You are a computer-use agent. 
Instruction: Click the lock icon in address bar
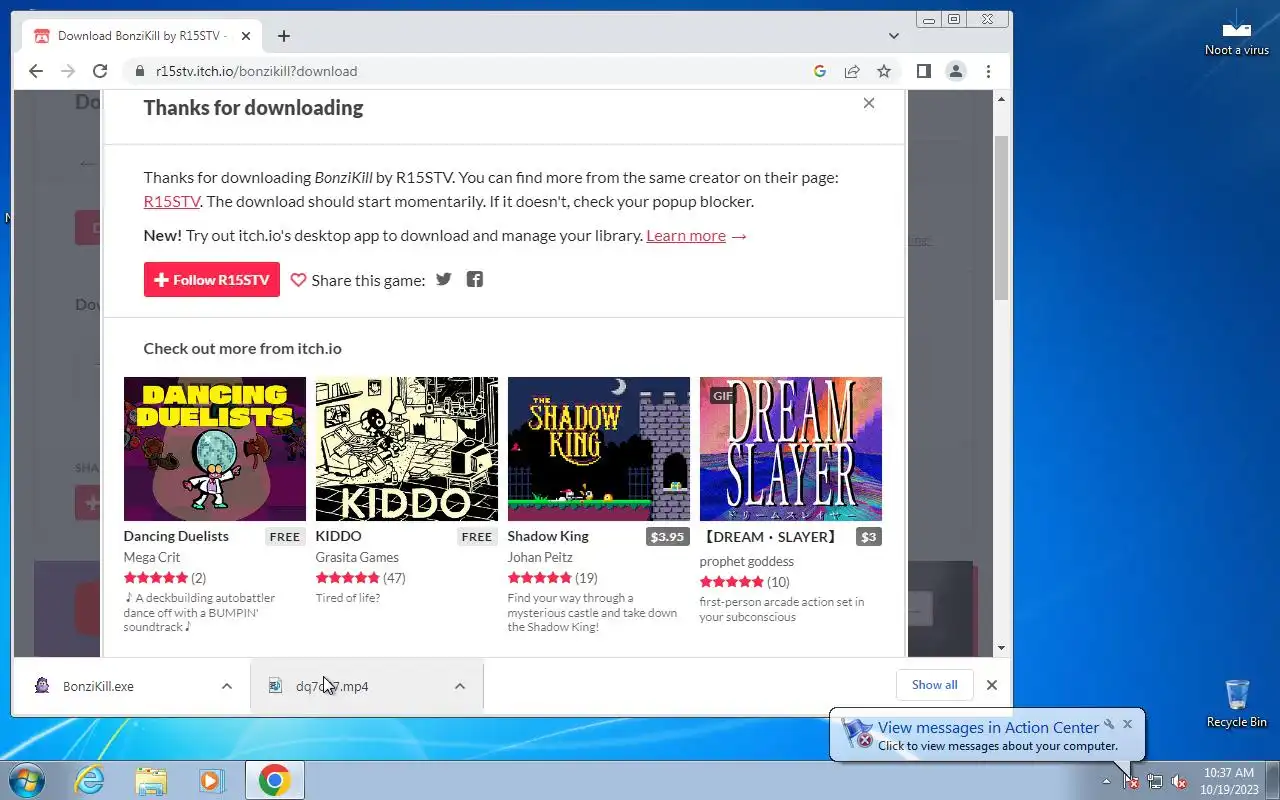140,71
